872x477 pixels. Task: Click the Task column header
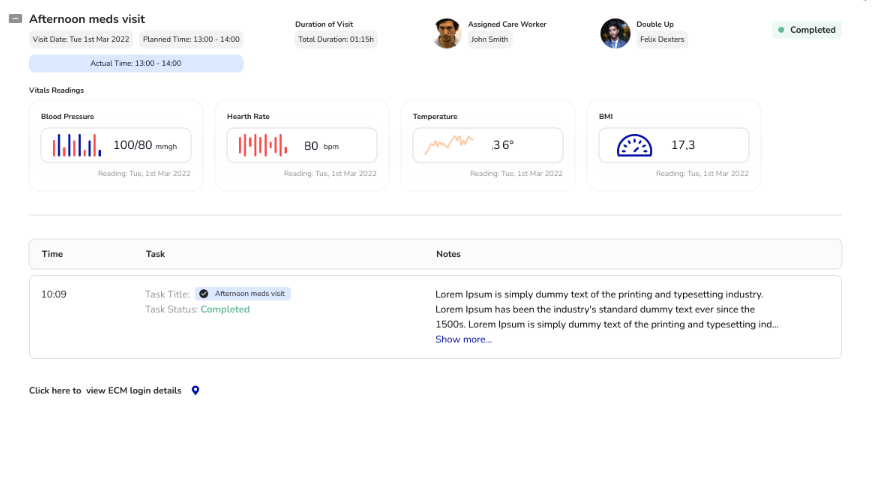[155, 254]
